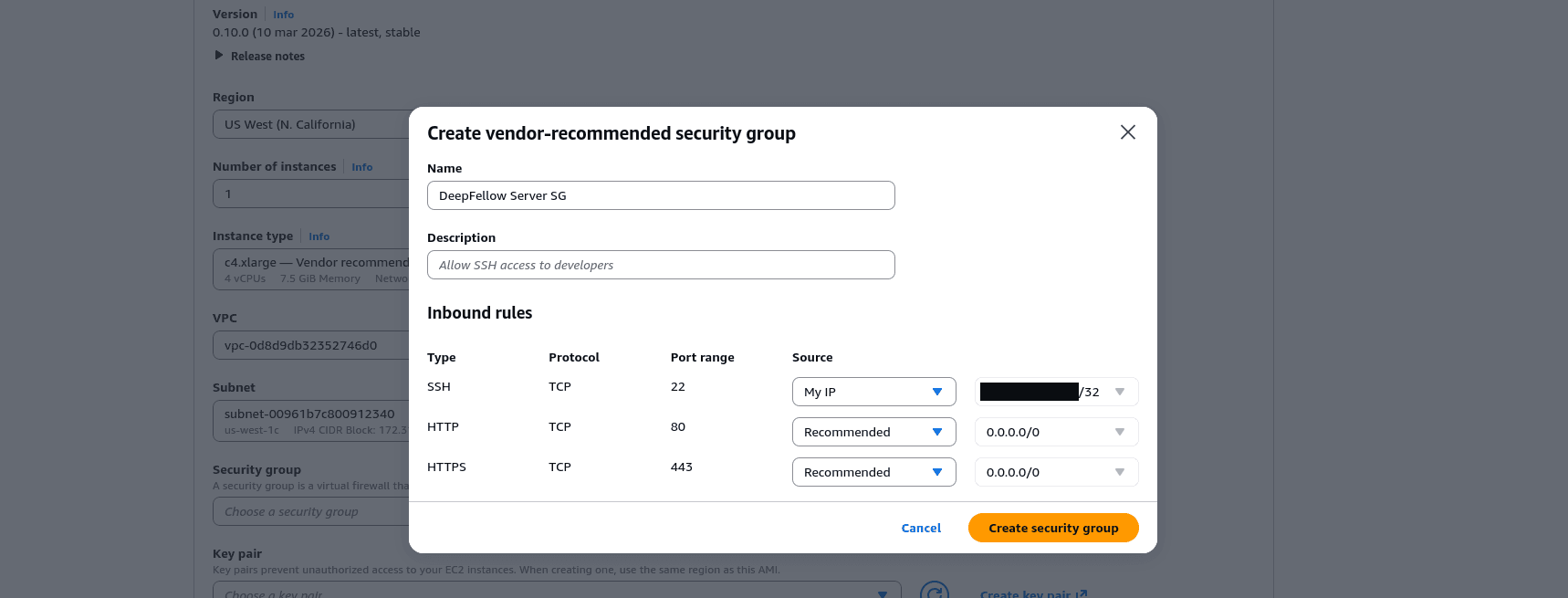This screenshot has width=1568, height=598.
Task: Close the security group dialog with X
Action: tap(1128, 132)
